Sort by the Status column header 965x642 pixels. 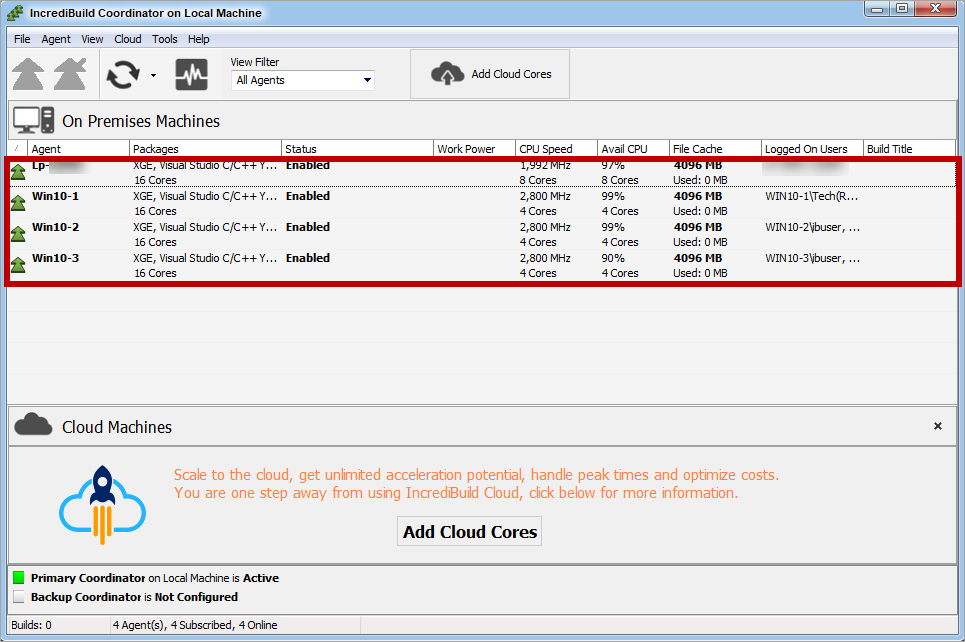pos(357,148)
